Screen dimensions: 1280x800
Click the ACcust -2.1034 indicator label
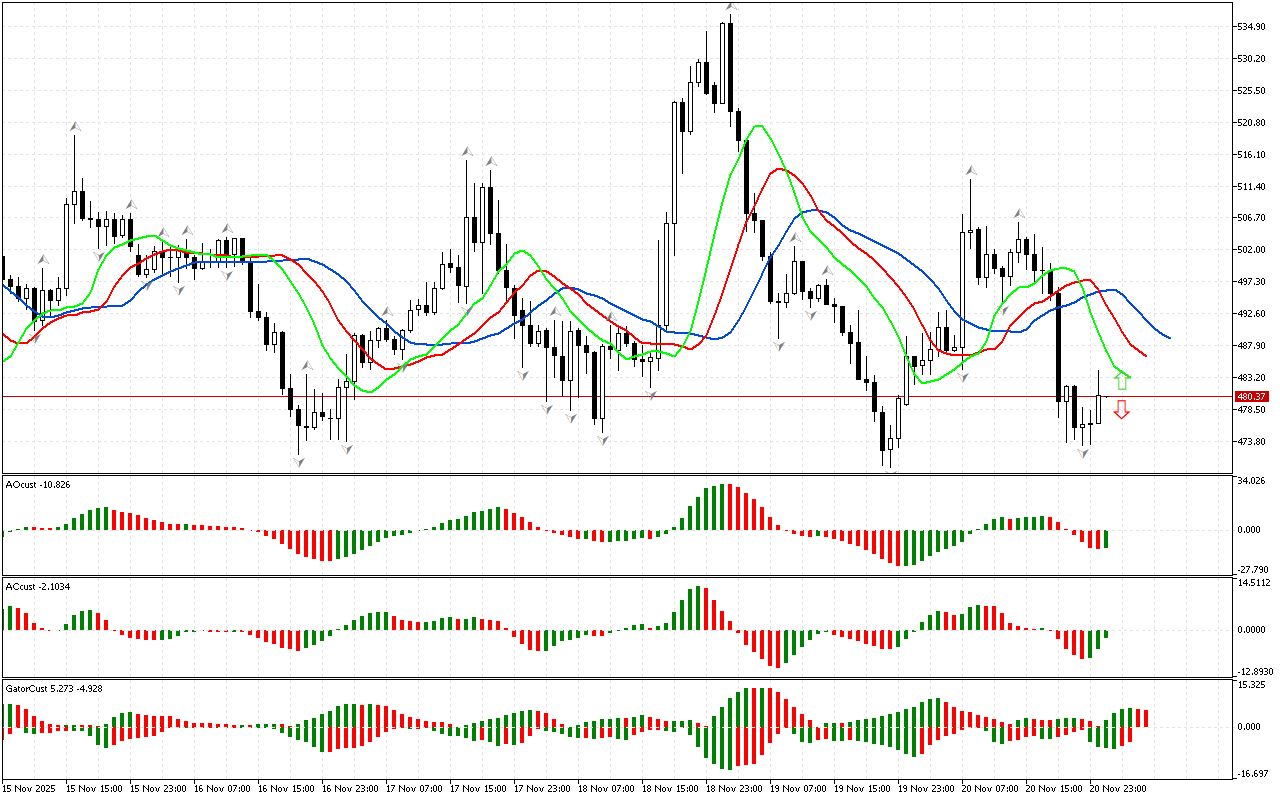(x=37, y=585)
